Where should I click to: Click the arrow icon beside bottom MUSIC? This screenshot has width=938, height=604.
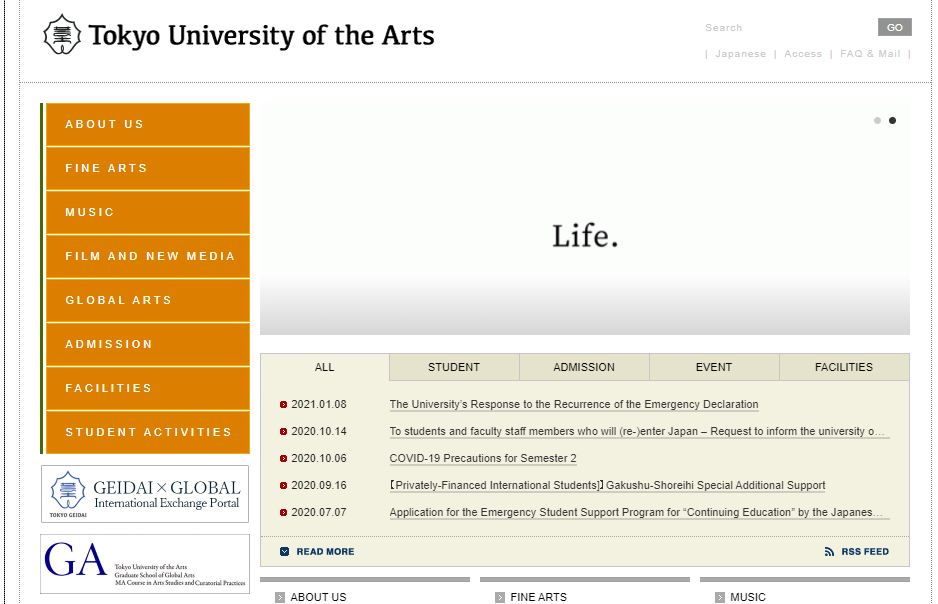(720, 597)
